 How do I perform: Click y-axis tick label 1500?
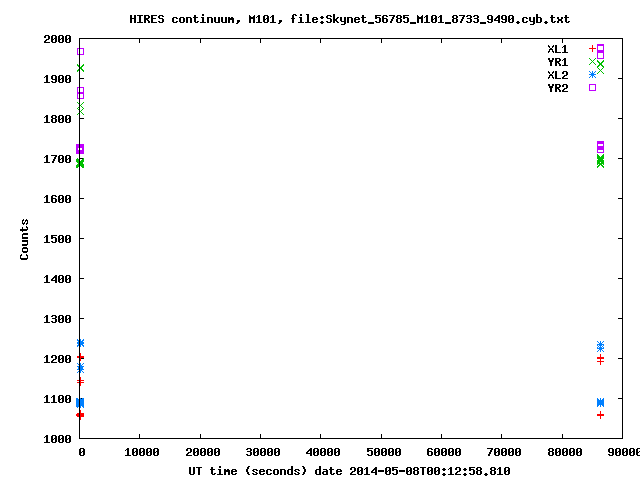[57, 239]
